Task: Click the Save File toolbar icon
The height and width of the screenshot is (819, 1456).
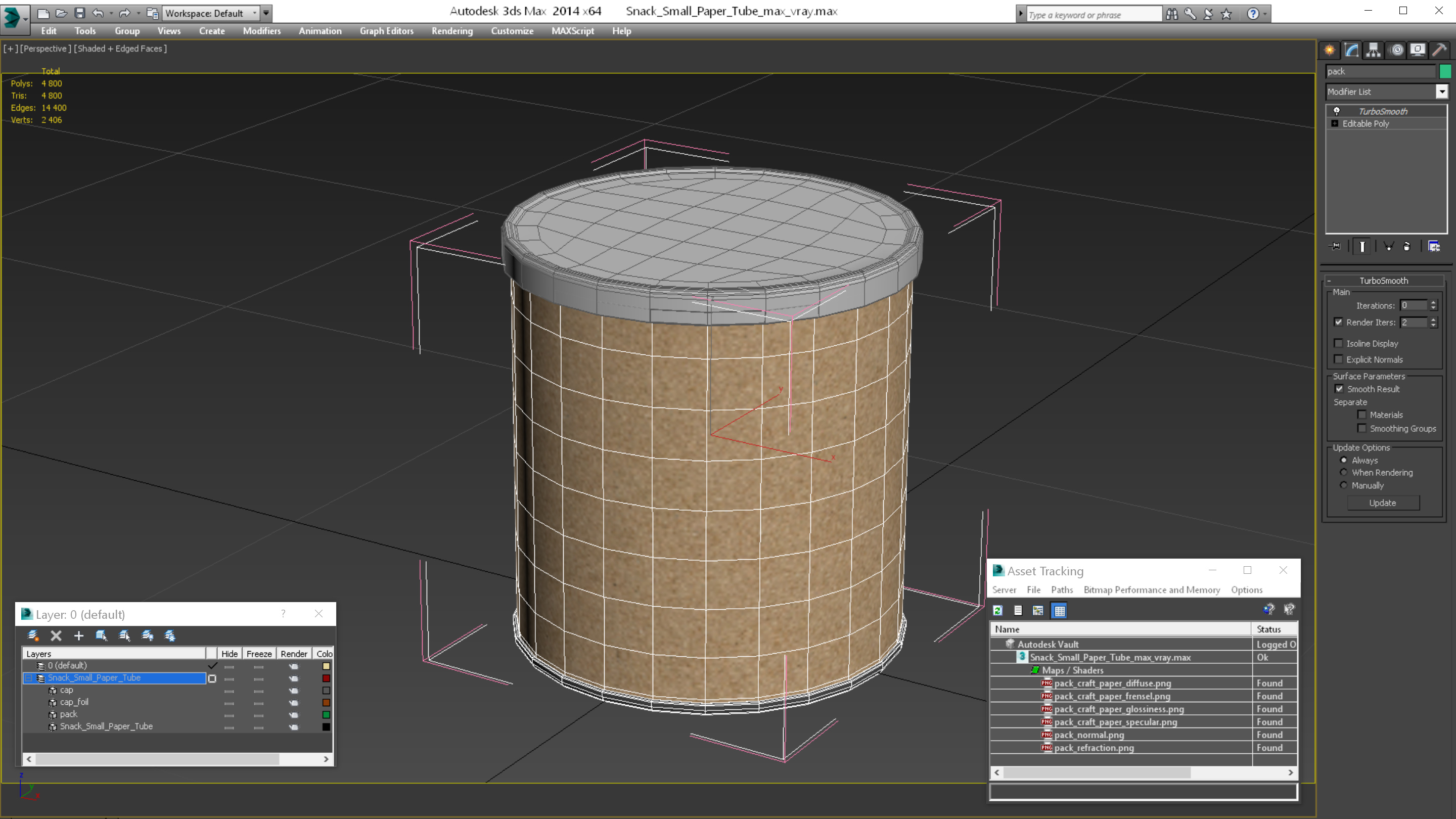Action: (x=80, y=13)
